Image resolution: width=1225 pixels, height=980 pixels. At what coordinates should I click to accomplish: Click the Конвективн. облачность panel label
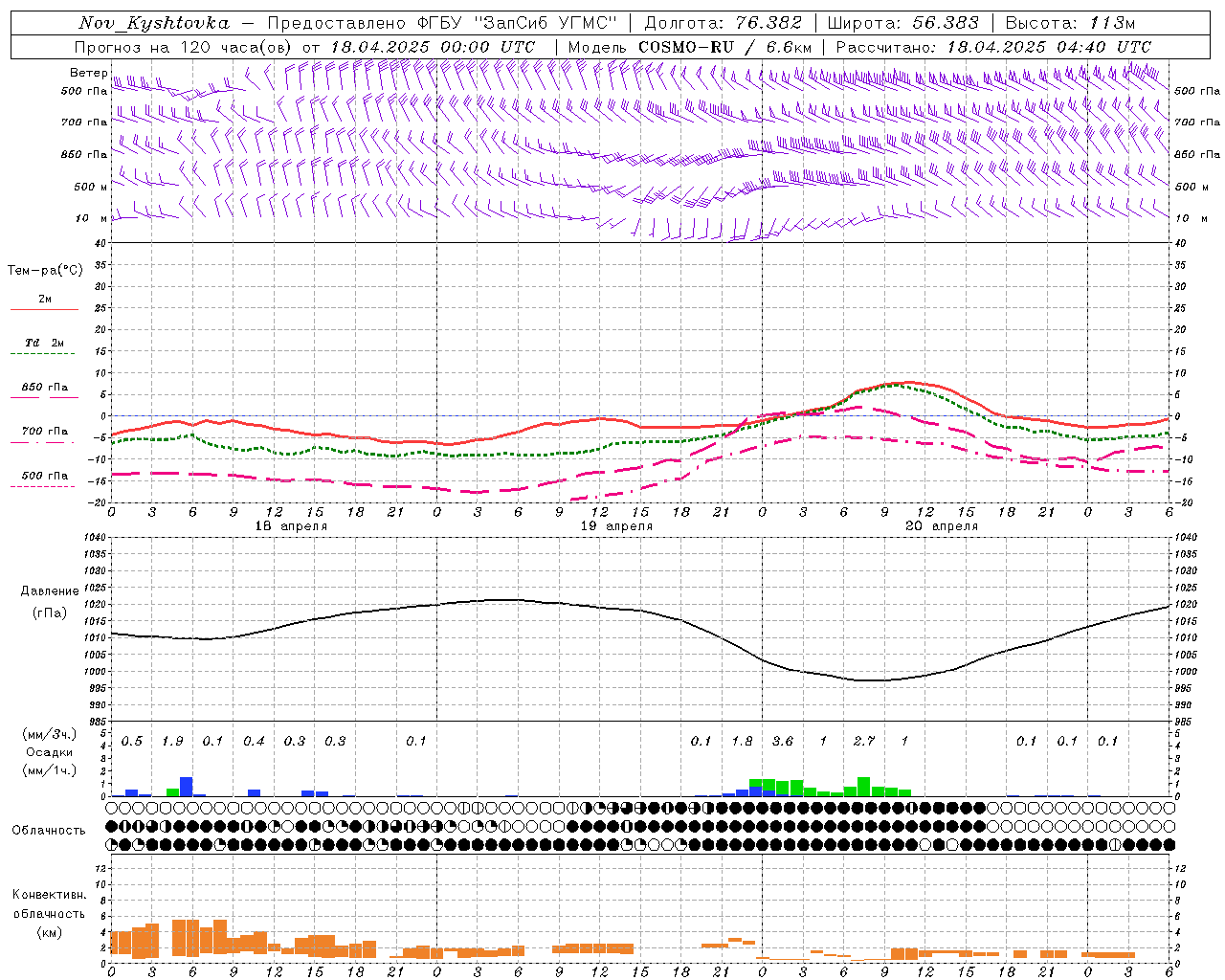pyautogui.click(x=49, y=912)
